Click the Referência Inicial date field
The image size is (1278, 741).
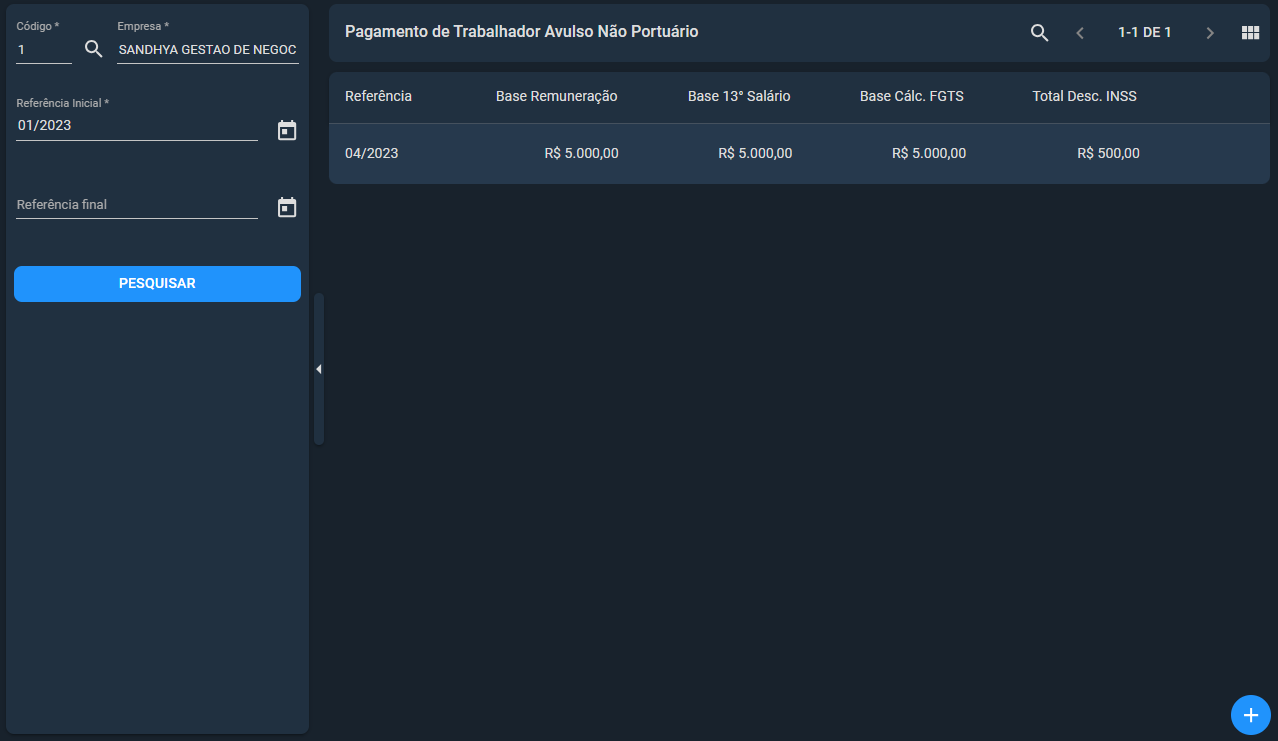click(137, 126)
